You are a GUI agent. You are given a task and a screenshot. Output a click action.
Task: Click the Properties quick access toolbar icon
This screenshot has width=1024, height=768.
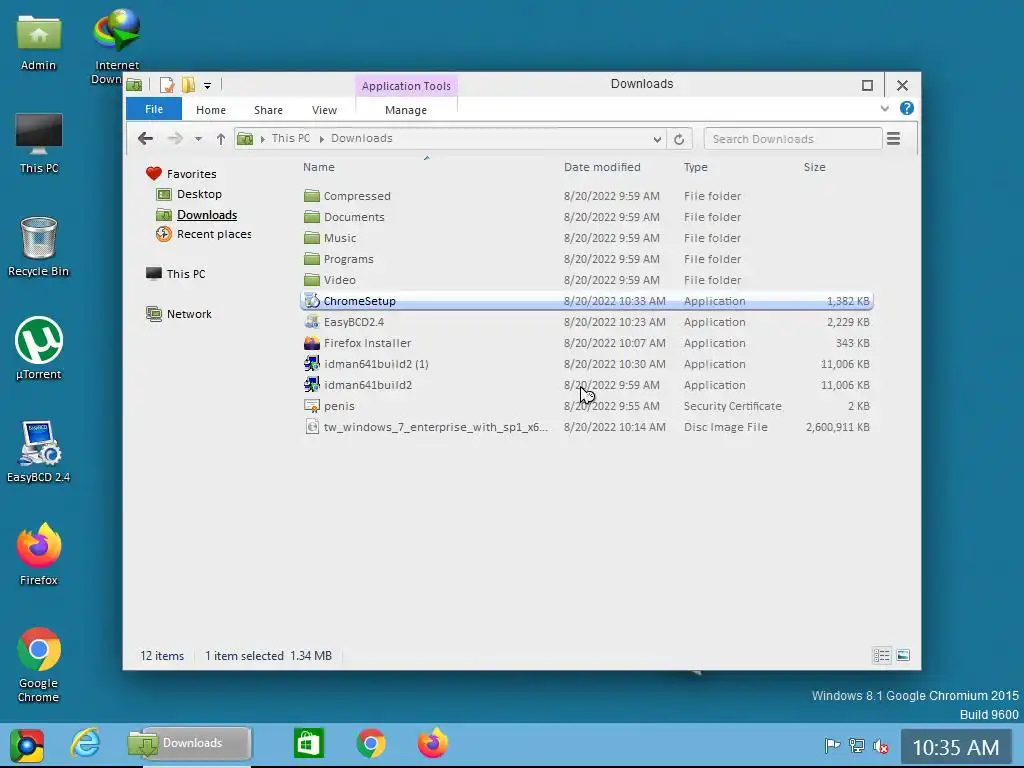pos(167,85)
